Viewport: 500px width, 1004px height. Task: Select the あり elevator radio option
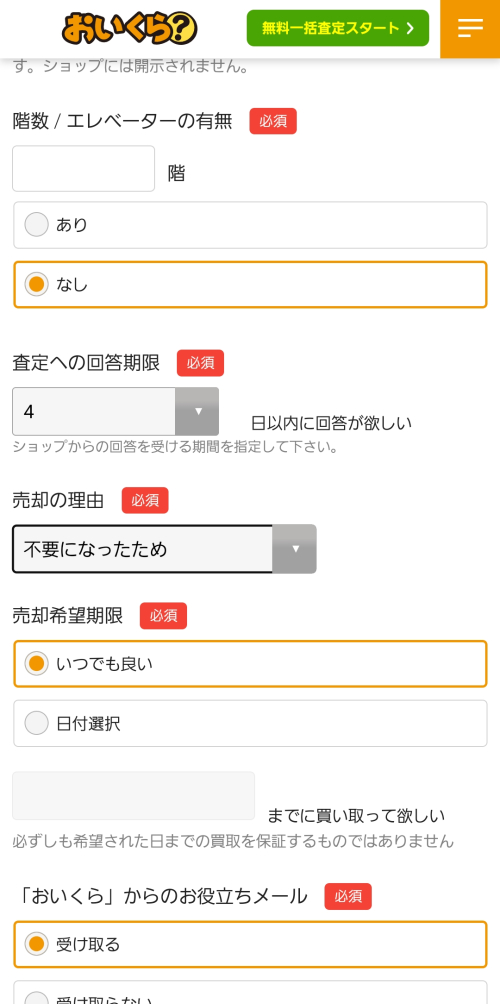tap(250, 225)
